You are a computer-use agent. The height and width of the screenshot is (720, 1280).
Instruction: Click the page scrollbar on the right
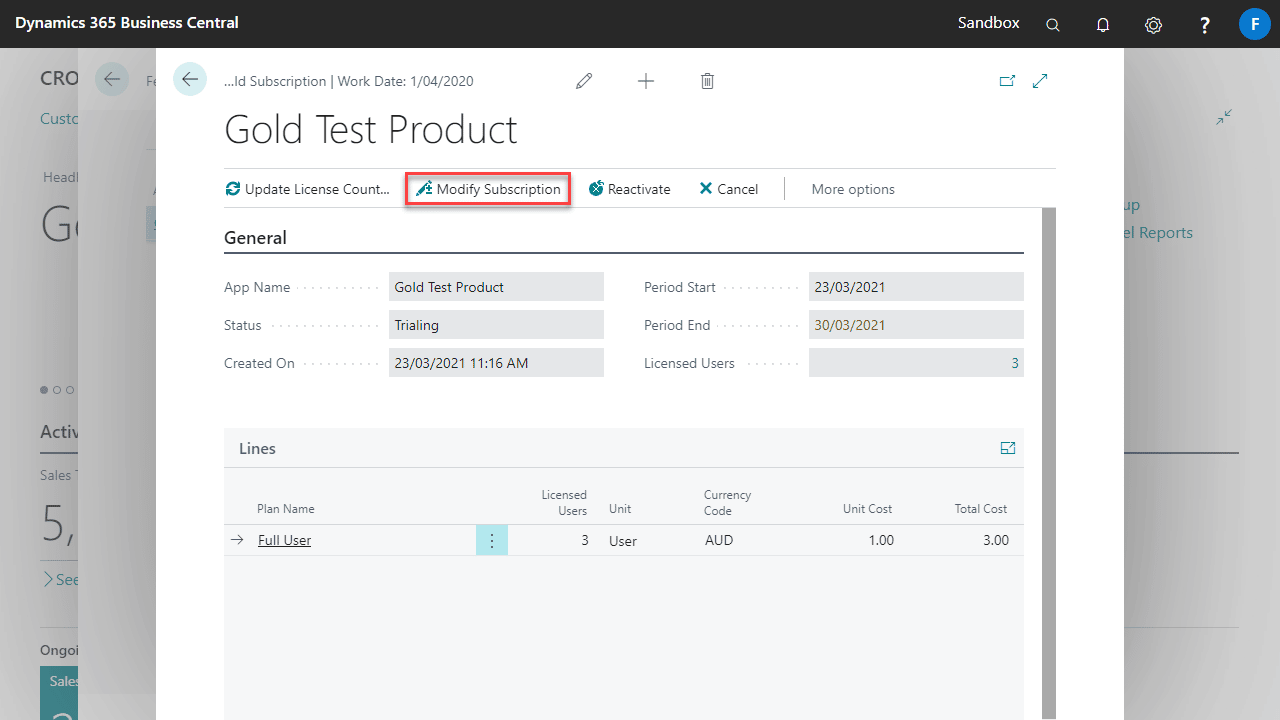click(x=1049, y=463)
